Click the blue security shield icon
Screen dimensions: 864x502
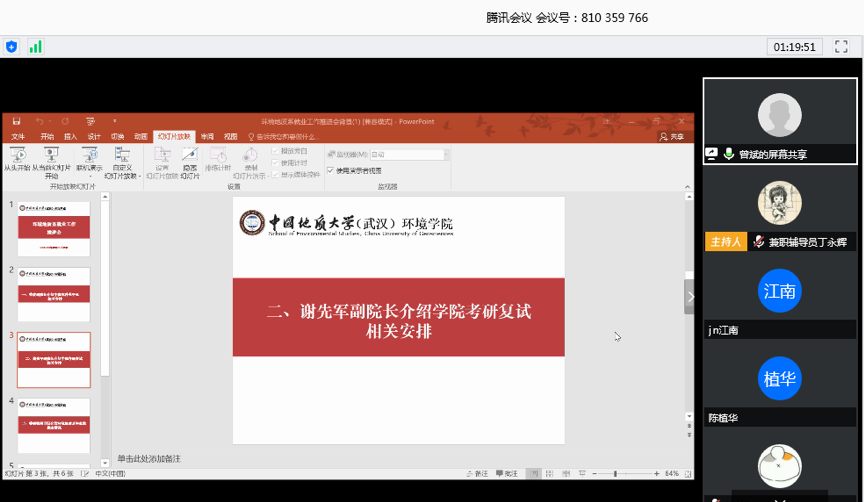coord(12,46)
